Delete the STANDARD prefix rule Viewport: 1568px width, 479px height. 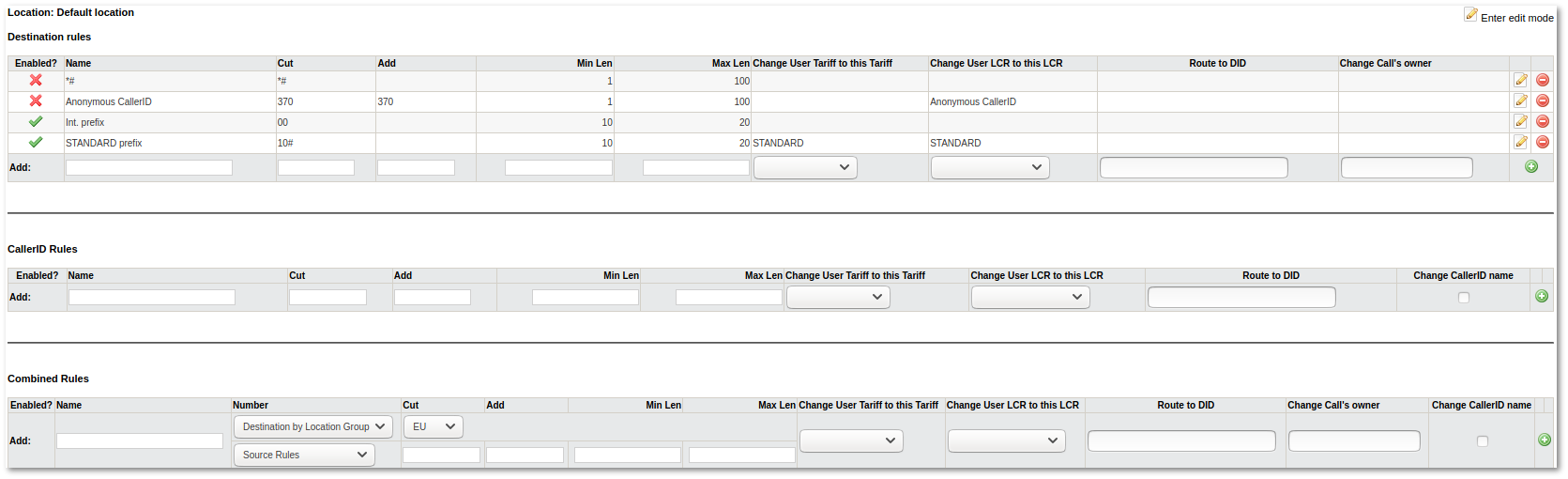(1542, 143)
